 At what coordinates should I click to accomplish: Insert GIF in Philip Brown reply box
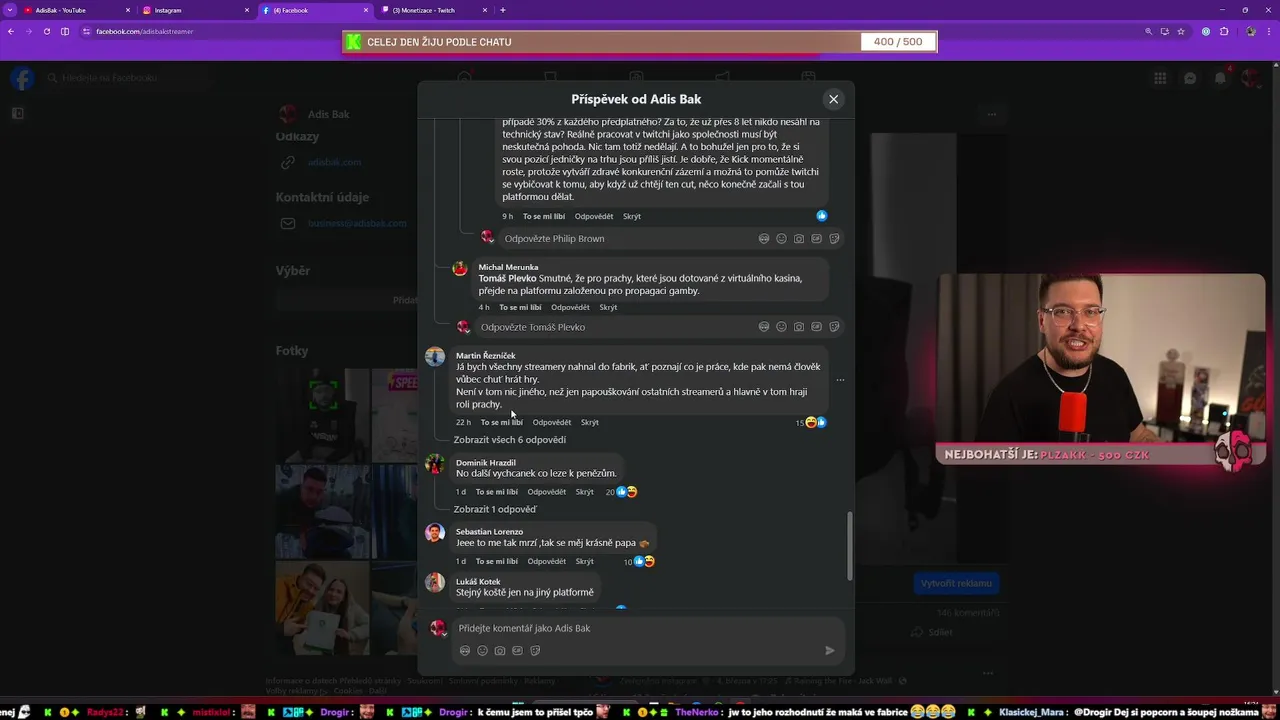pyautogui.click(x=816, y=239)
